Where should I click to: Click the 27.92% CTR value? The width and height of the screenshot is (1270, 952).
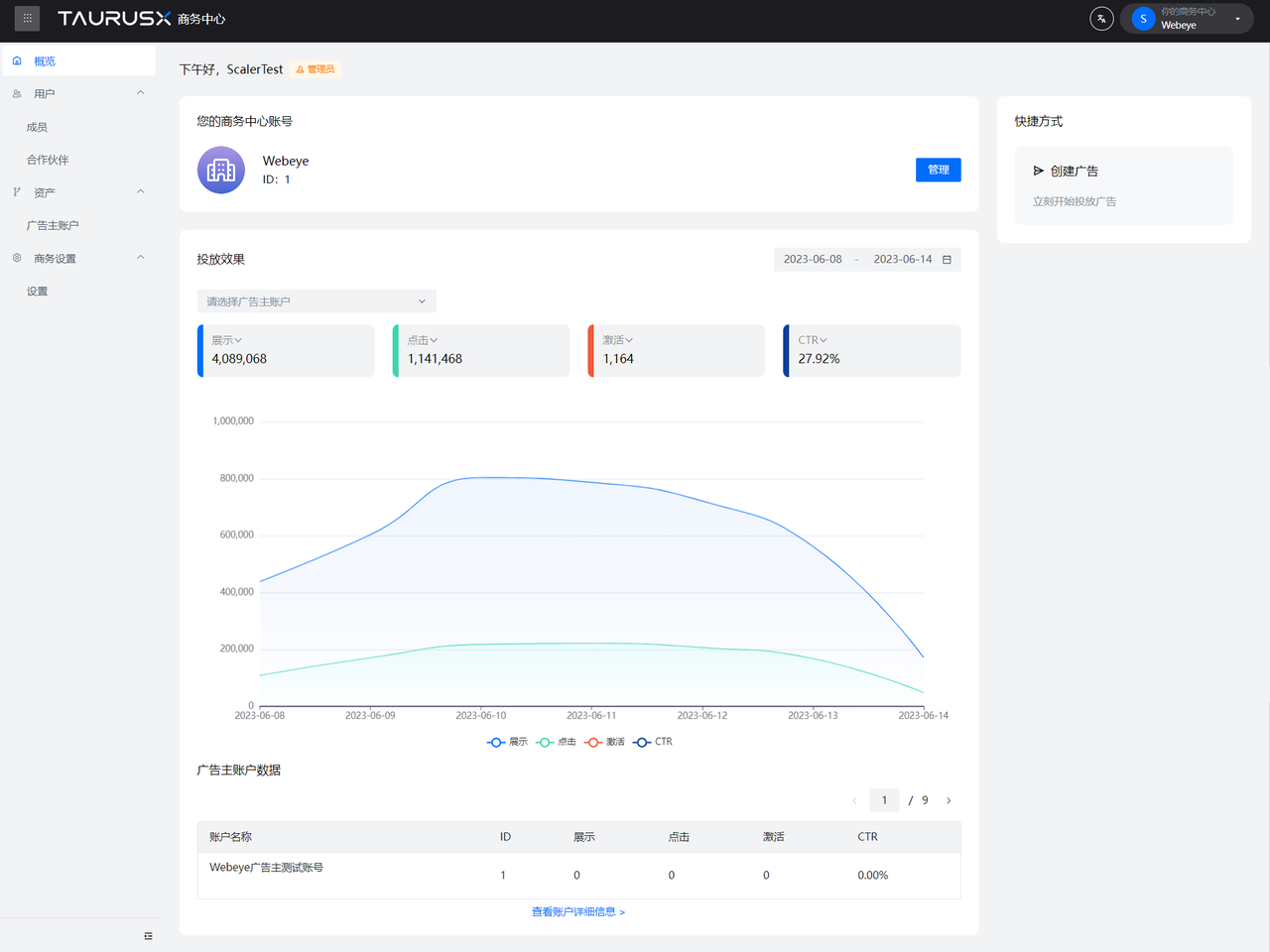pyautogui.click(x=819, y=359)
